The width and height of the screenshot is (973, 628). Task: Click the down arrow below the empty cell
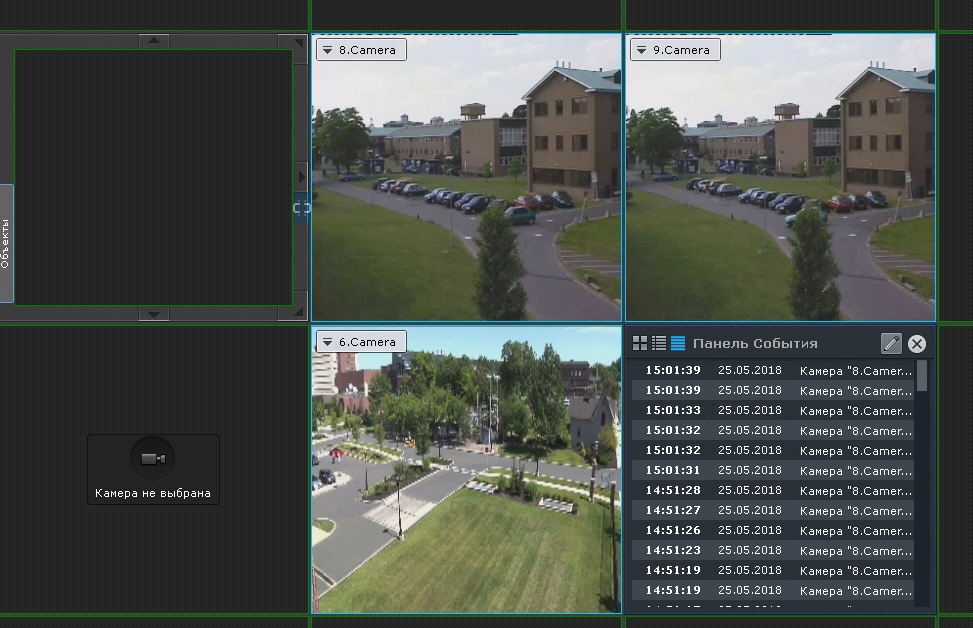(153, 314)
